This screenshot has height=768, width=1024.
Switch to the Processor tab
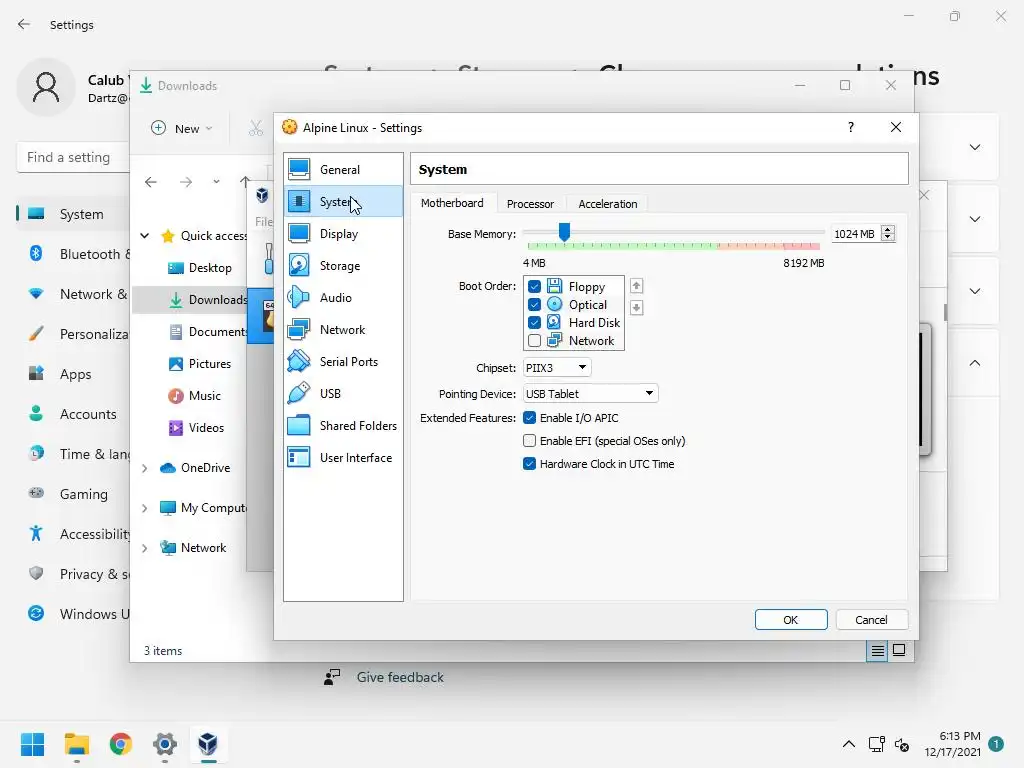[x=530, y=204]
